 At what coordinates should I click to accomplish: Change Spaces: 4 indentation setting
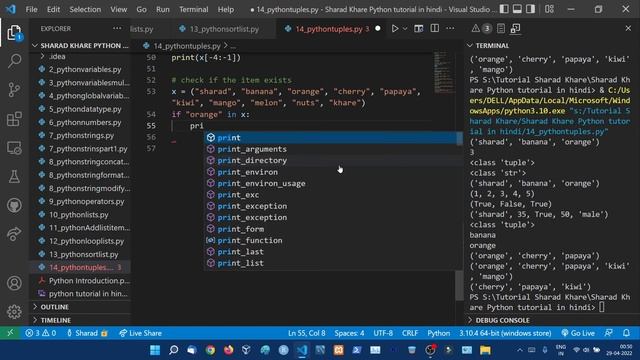[x=349, y=333]
